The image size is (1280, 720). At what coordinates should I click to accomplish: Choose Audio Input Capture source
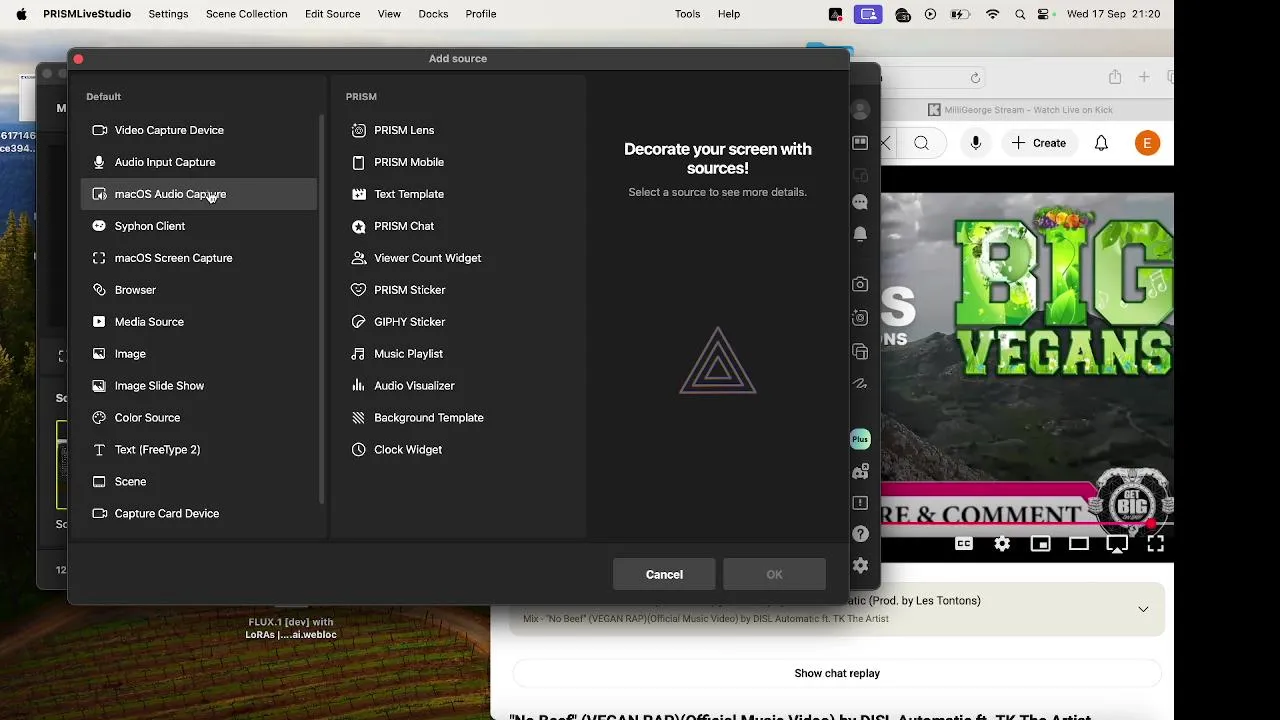(x=199, y=162)
